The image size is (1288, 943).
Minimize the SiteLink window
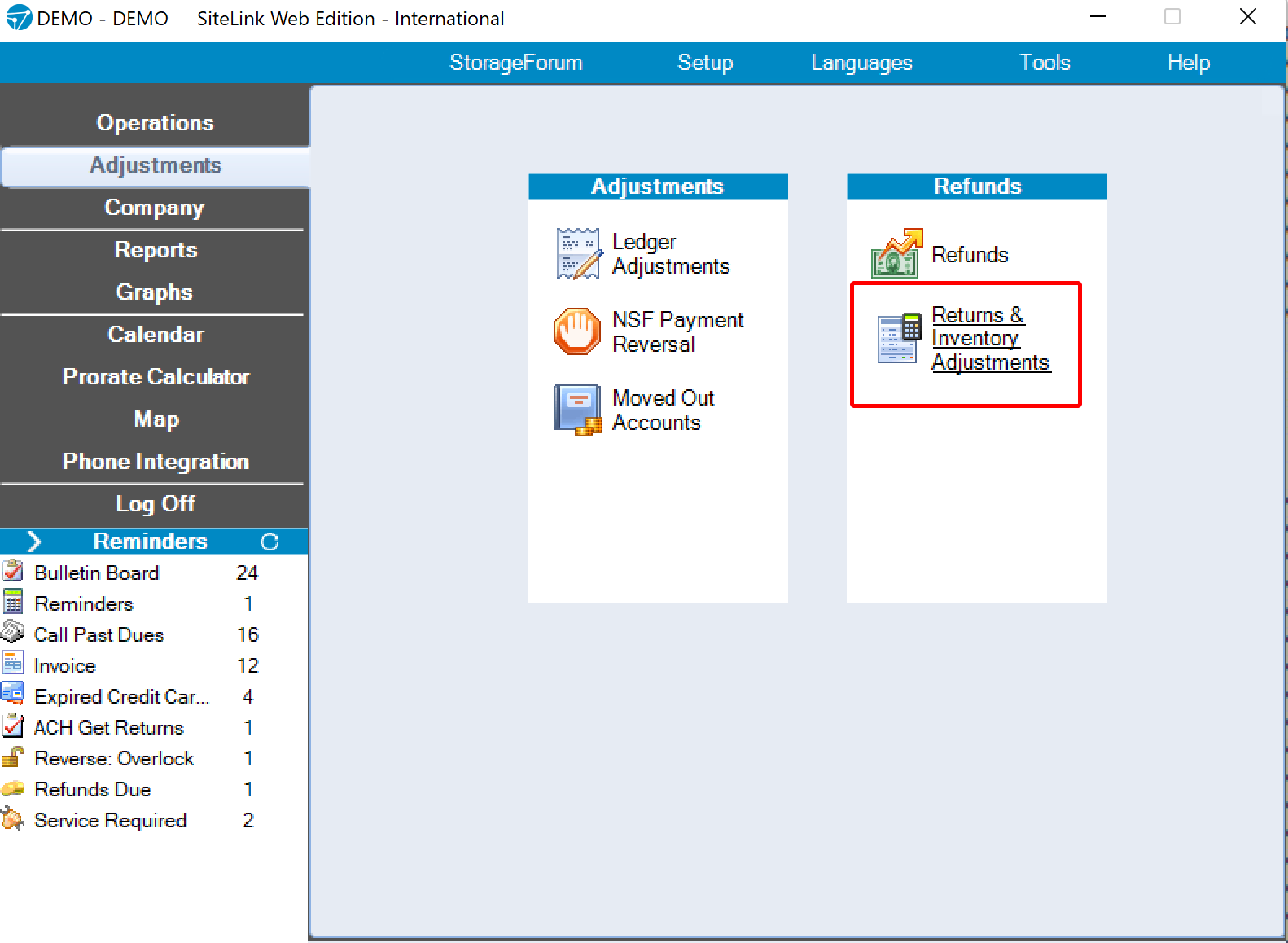pyautogui.click(x=1098, y=17)
